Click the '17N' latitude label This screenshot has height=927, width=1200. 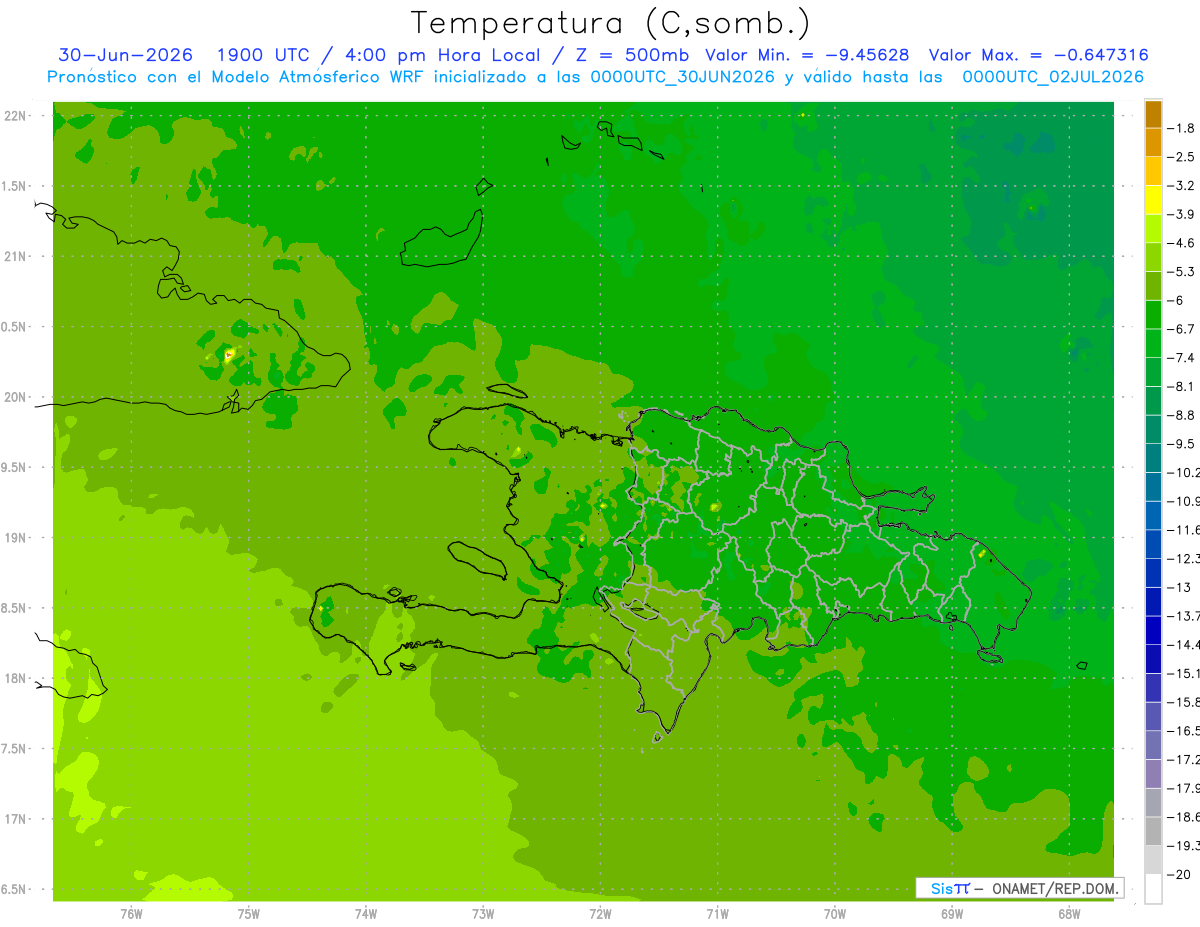pyautogui.click(x=15, y=819)
